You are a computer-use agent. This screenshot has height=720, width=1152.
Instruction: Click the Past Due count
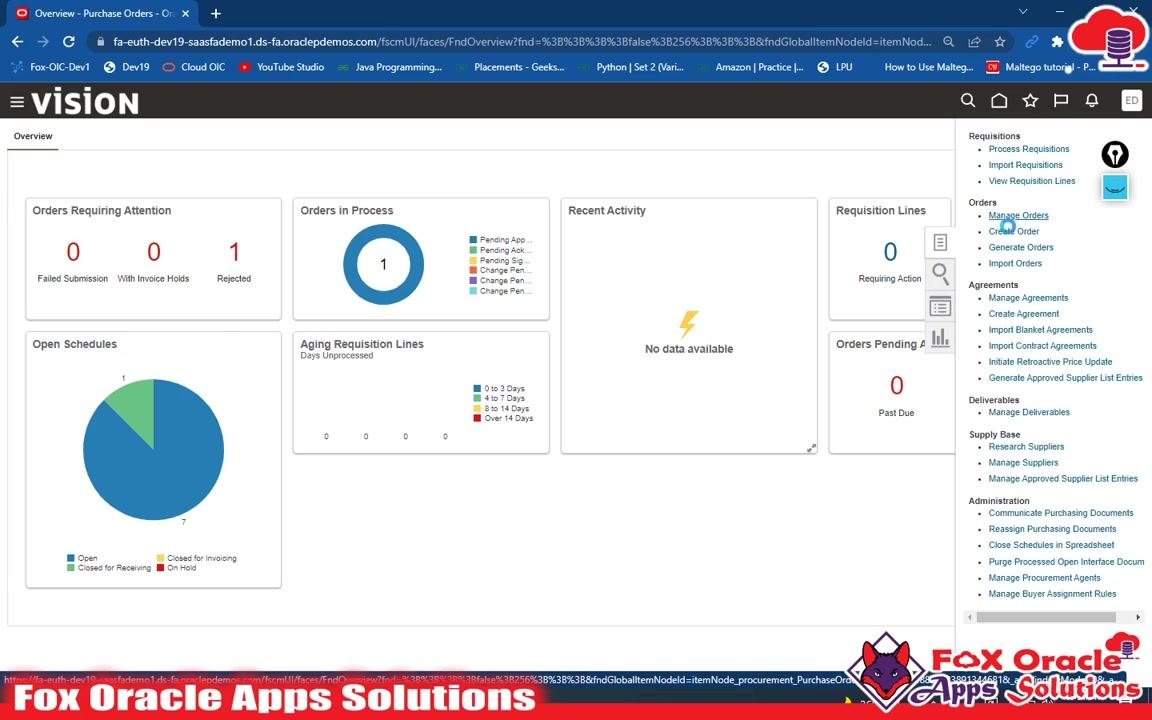pyautogui.click(x=896, y=386)
